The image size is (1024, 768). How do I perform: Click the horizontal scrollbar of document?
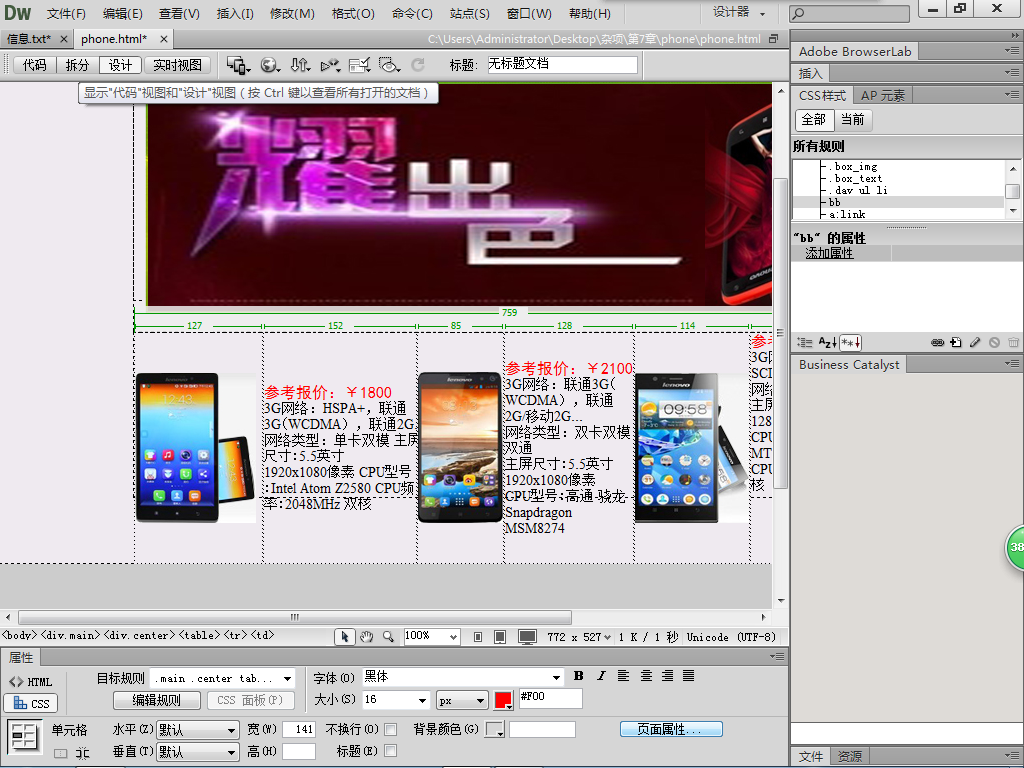point(295,617)
